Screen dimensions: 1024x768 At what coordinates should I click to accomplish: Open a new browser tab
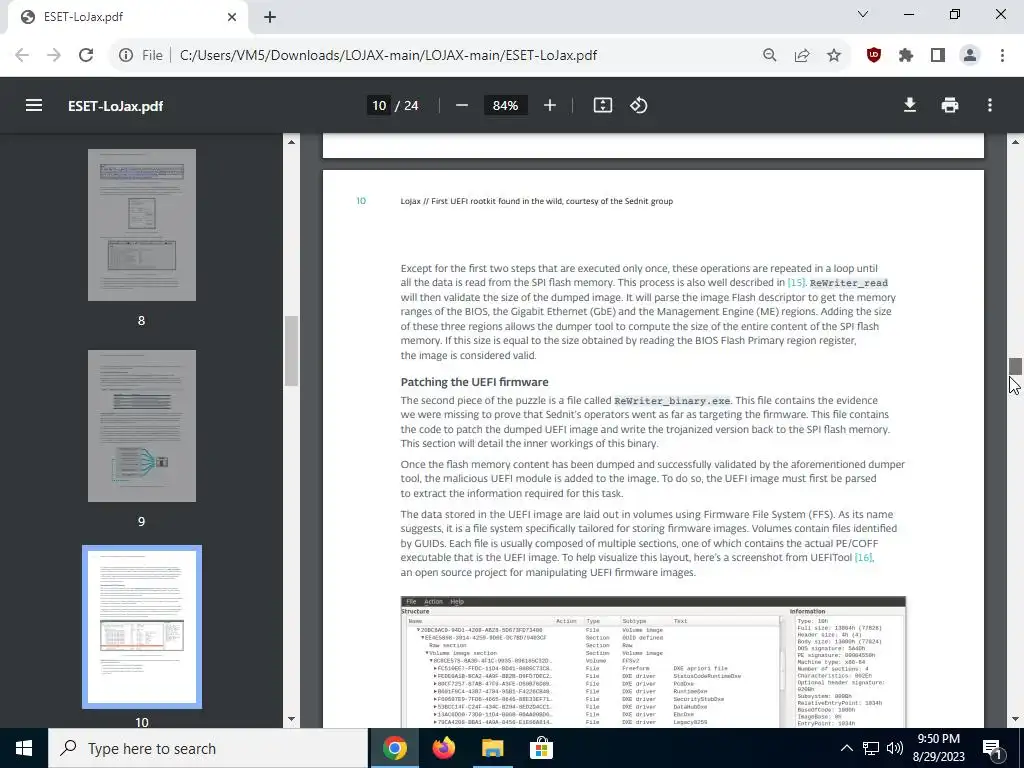pyautogui.click(x=270, y=17)
